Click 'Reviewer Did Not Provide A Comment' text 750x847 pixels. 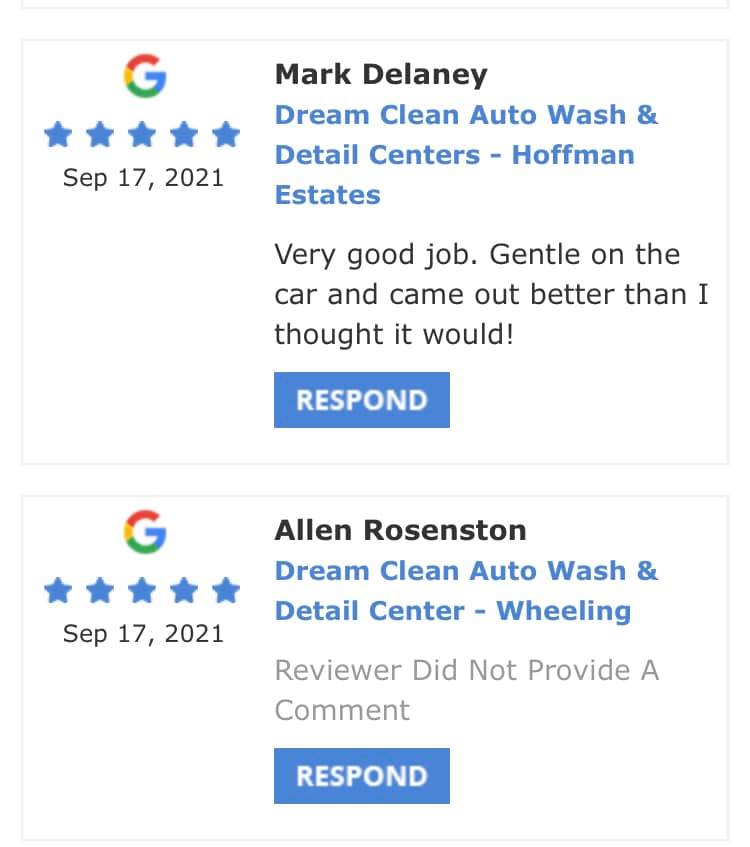[466, 690]
